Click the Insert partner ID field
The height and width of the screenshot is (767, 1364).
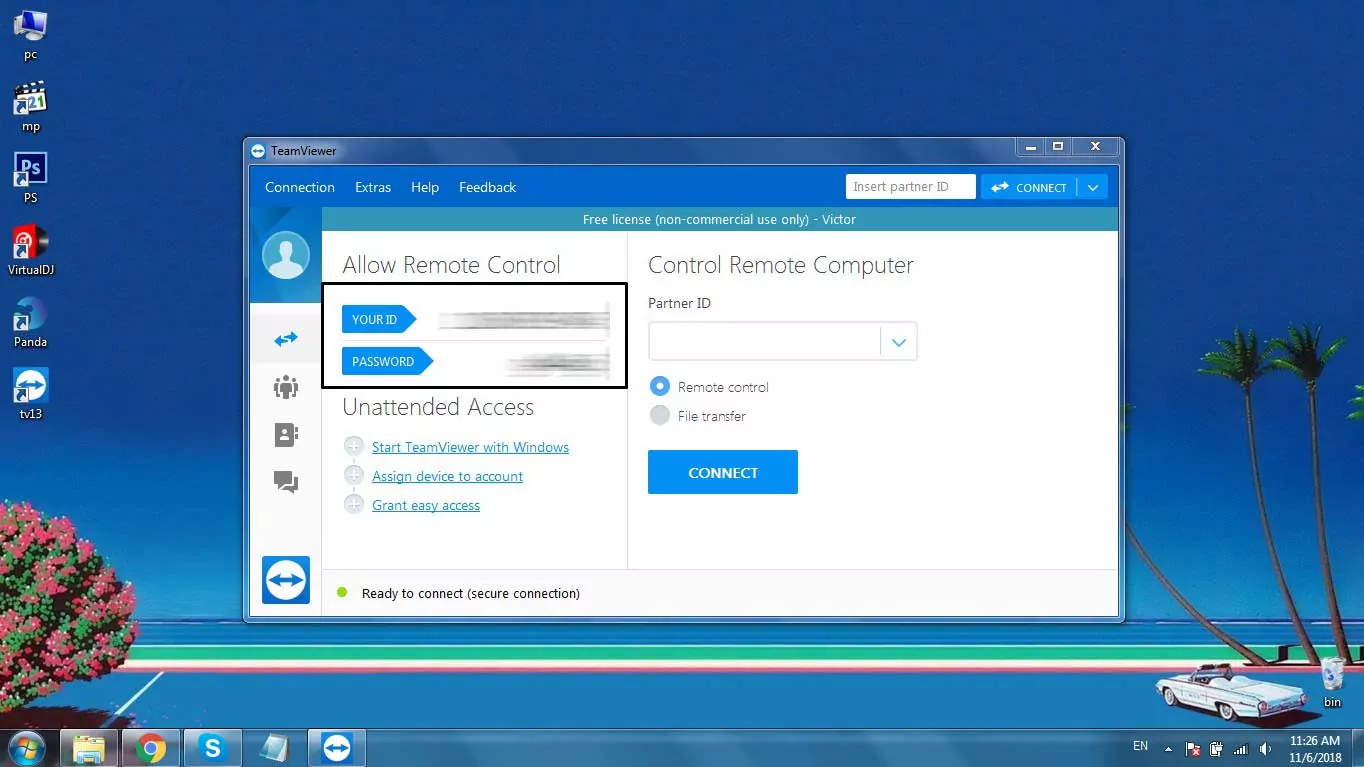(x=910, y=187)
